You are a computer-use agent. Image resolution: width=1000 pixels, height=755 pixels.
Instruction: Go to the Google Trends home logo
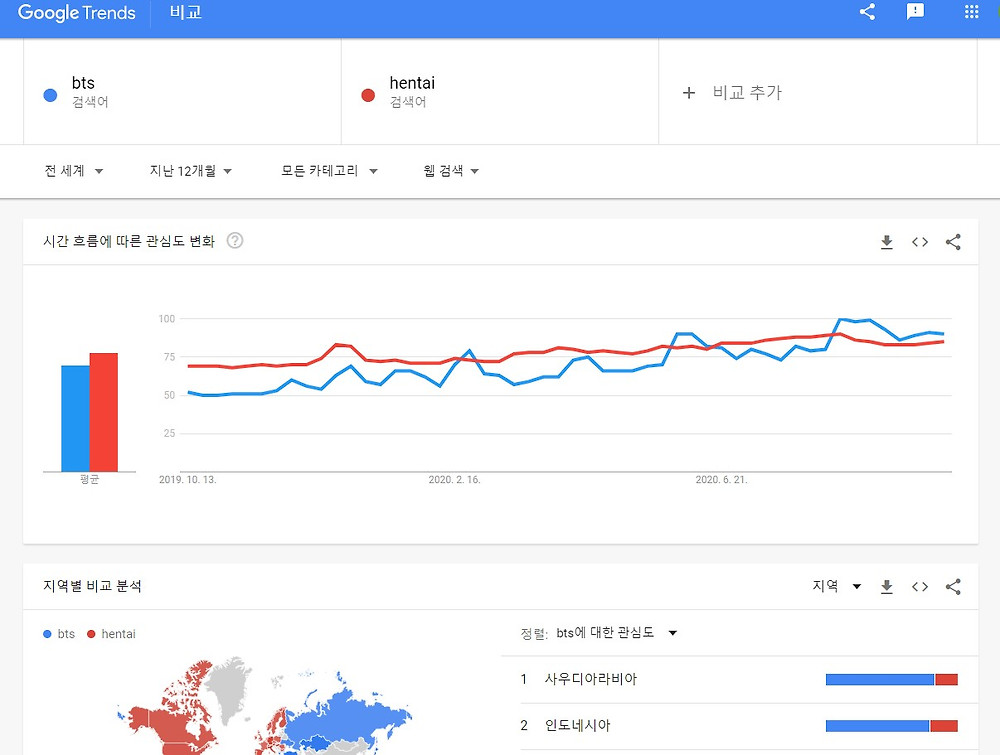tap(75, 14)
